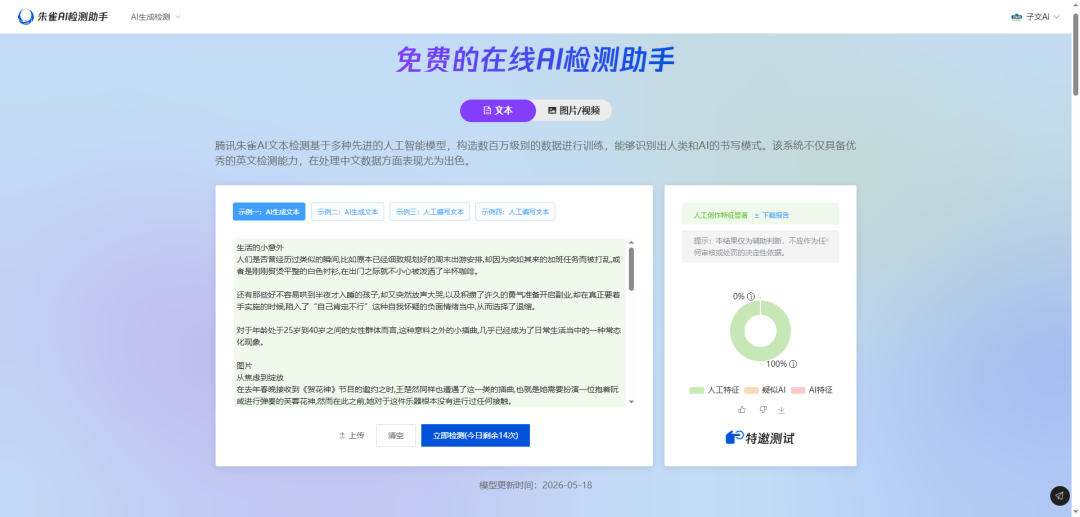The image size is (1080, 517).
Task: Select 示例四：人工编写文本 sample
Action: tap(515, 212)
